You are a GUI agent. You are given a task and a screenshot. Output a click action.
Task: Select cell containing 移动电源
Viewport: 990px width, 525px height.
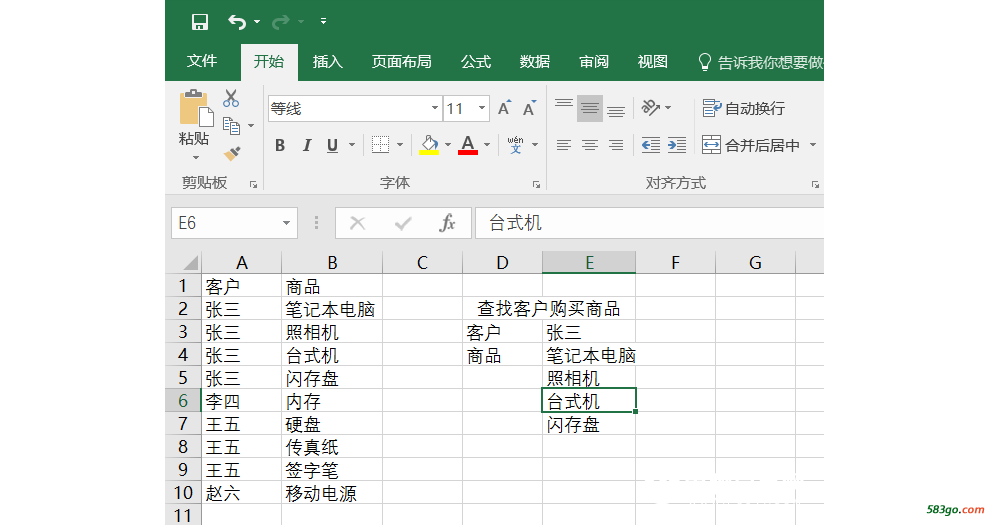coord(332,493)
